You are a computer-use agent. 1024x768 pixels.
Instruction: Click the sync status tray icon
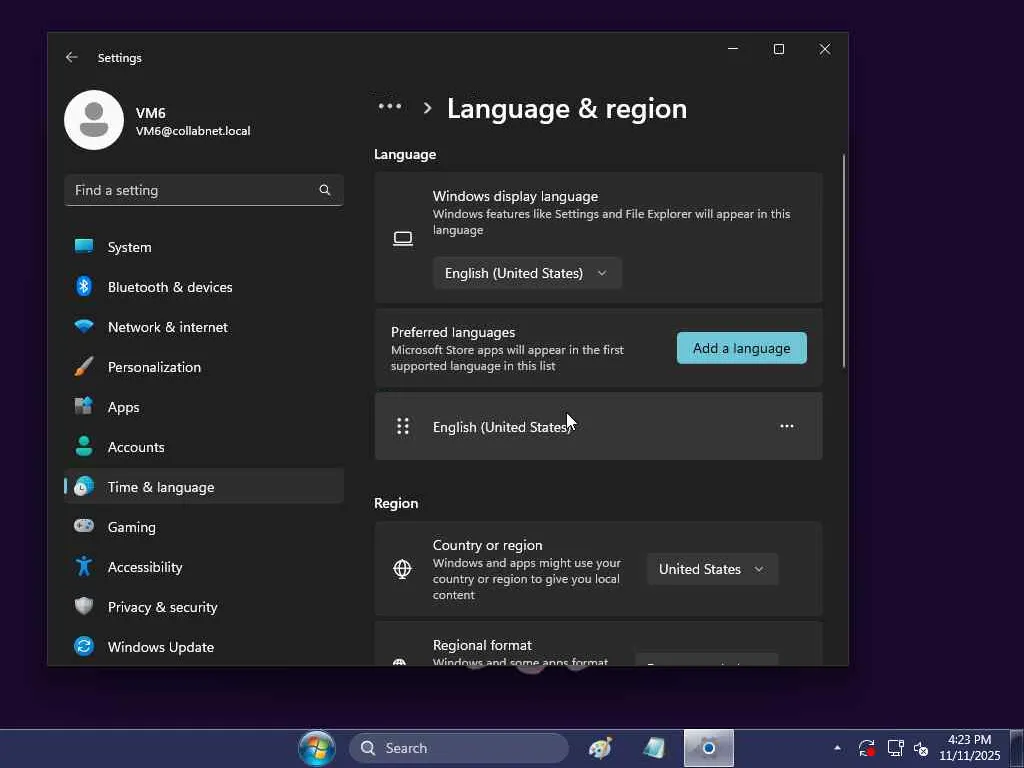click(867, 748)
